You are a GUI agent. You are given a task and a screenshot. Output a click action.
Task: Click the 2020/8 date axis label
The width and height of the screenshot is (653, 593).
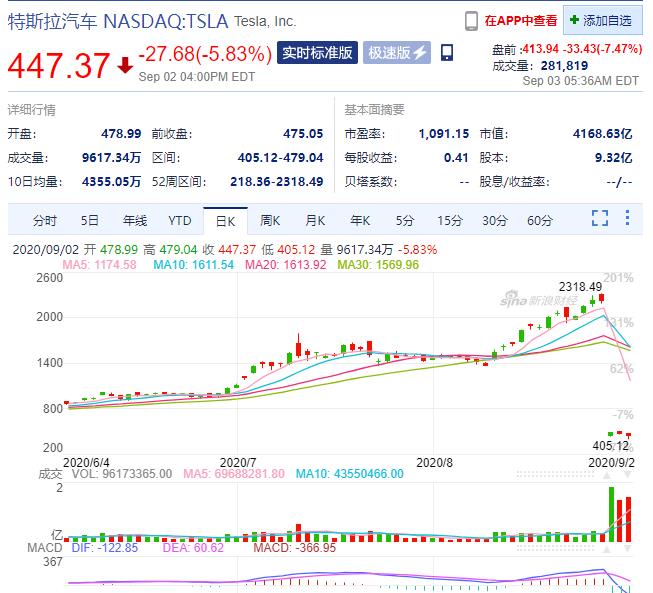click(434, 463)
